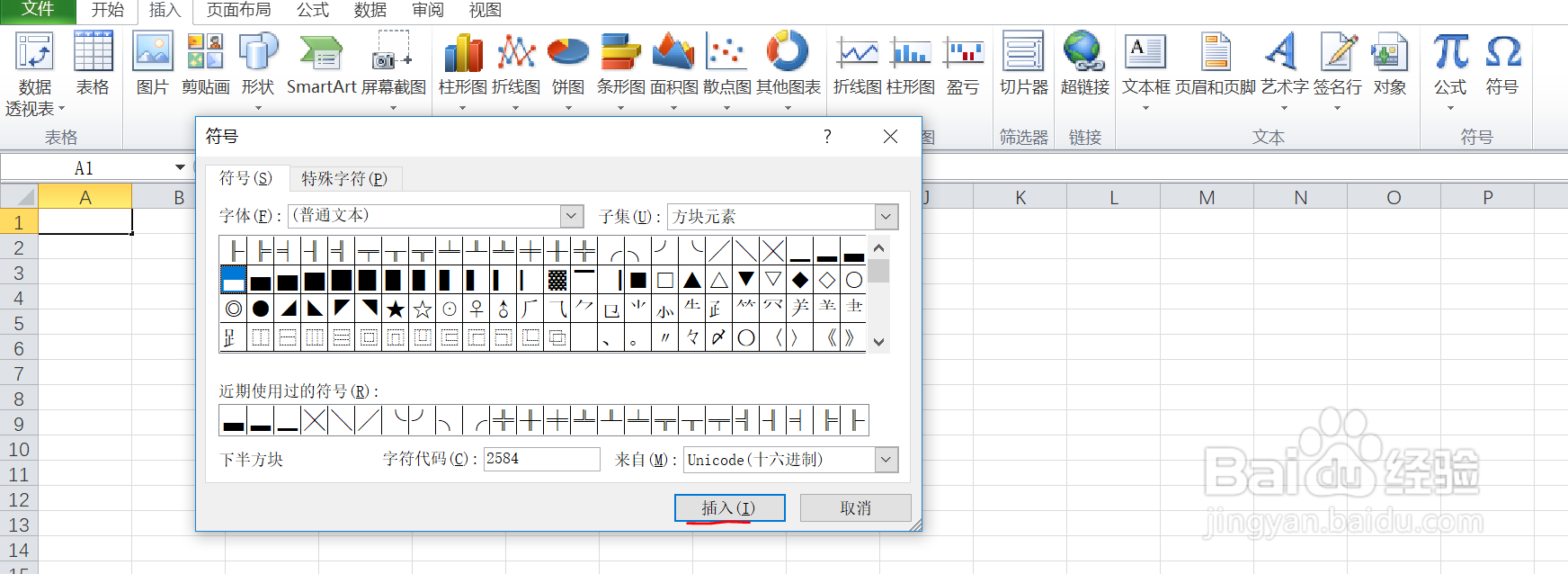Image resolution: width=1568 pixels, height=574 pixels.
Task: Click the Symbol (符号) ribbon icon
Action: (1502, 64)
